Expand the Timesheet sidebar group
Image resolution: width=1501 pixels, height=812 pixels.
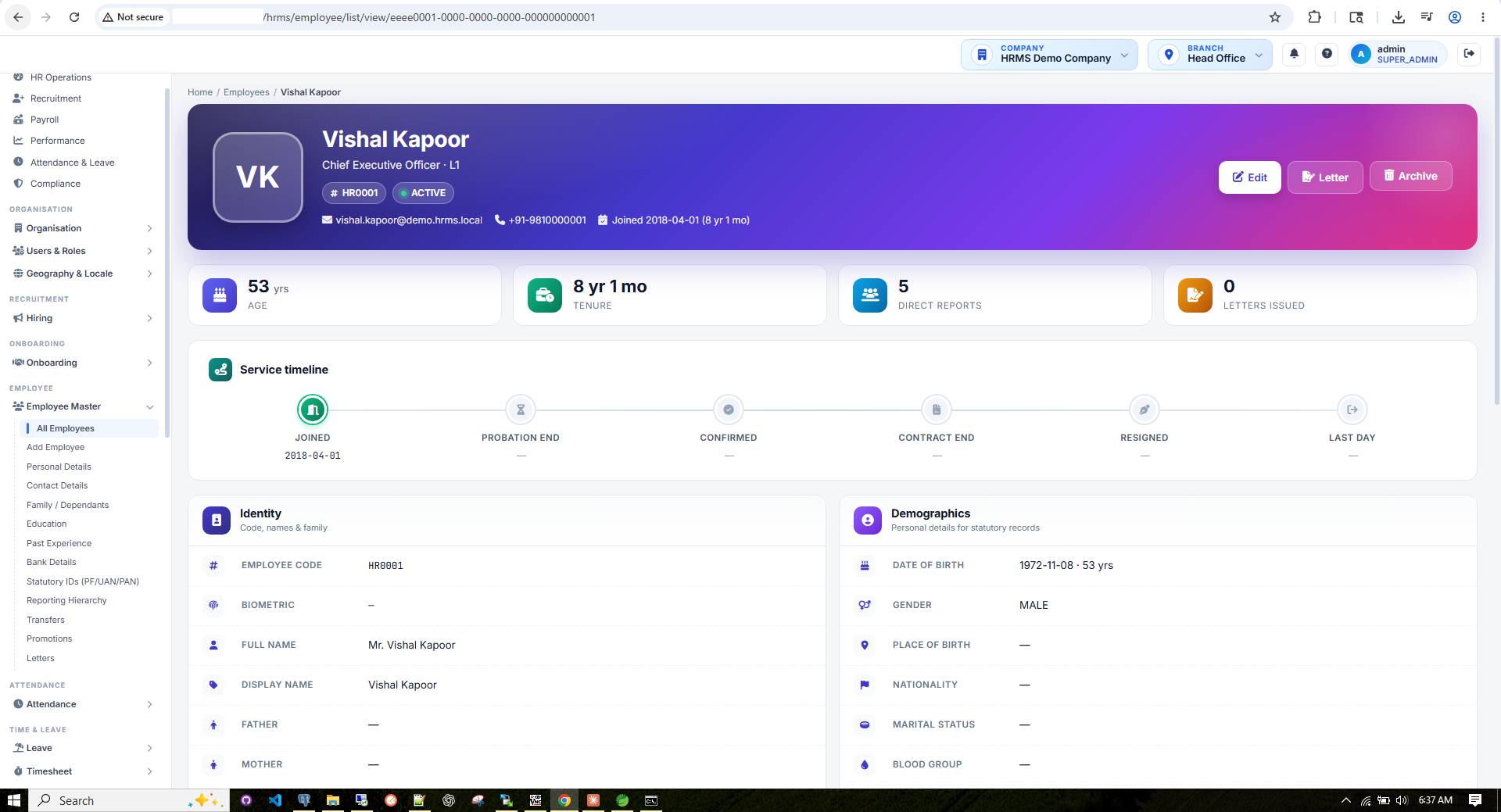pos(82,771)
